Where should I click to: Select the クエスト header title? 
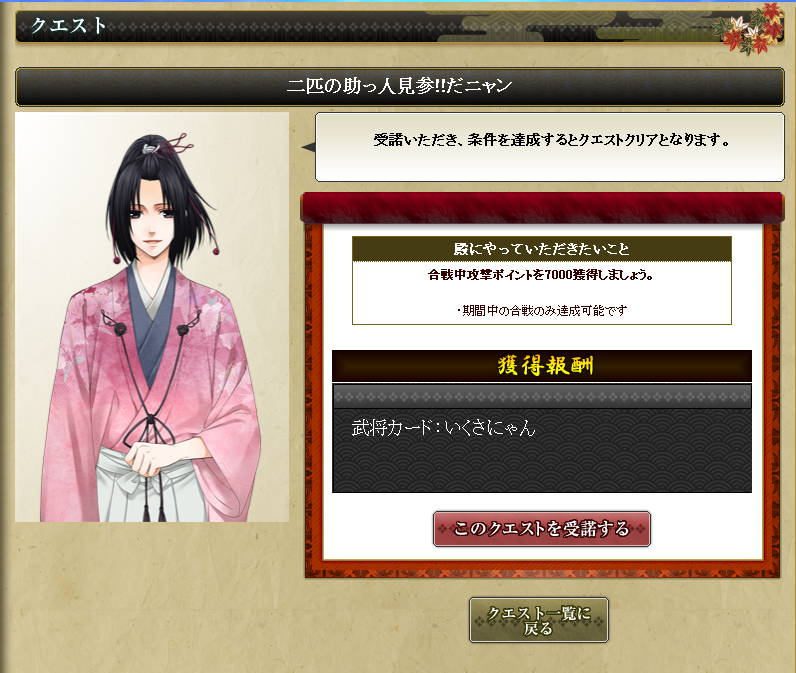[69, 25]
